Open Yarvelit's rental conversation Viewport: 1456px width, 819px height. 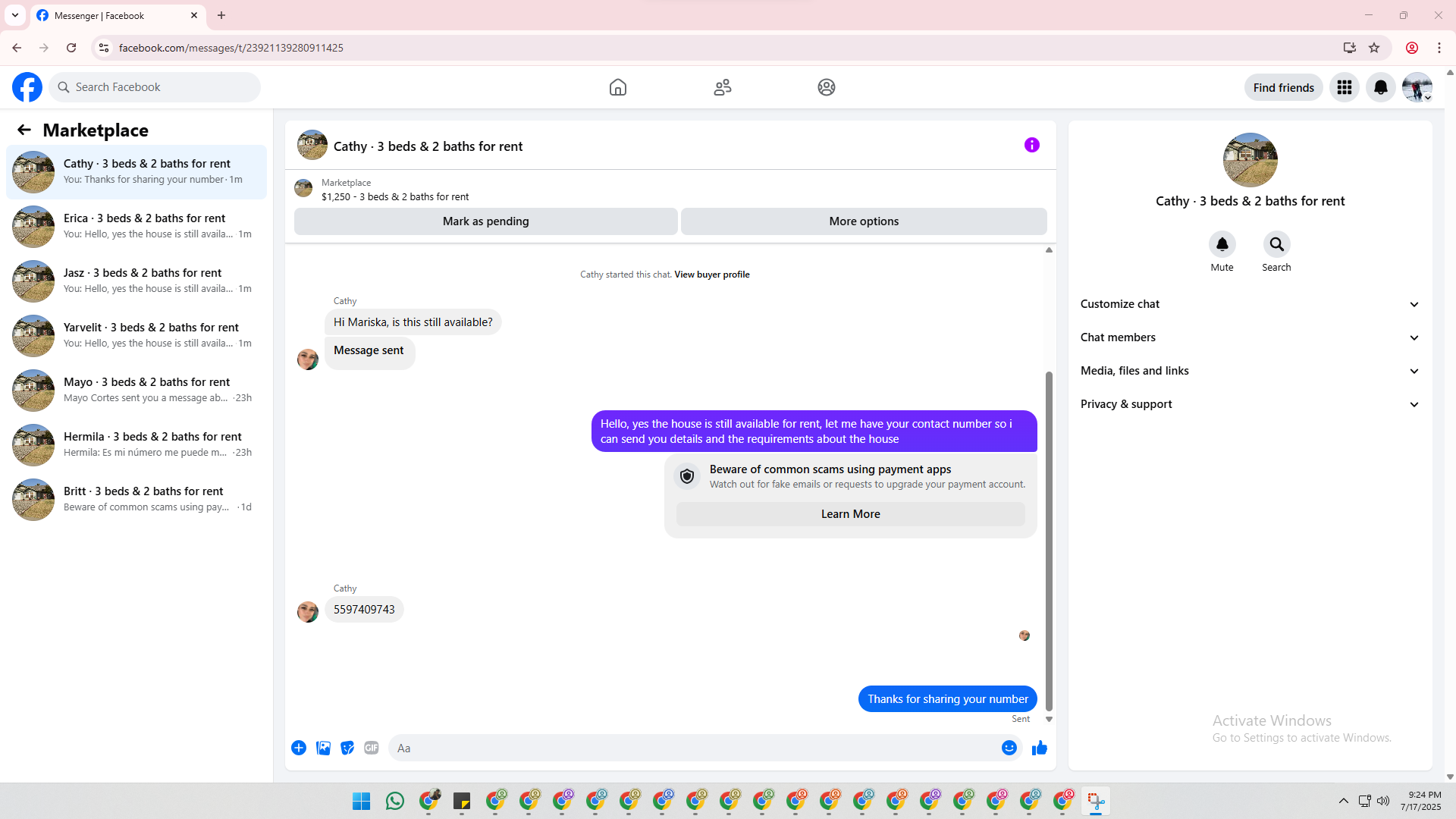click(136, 336)
